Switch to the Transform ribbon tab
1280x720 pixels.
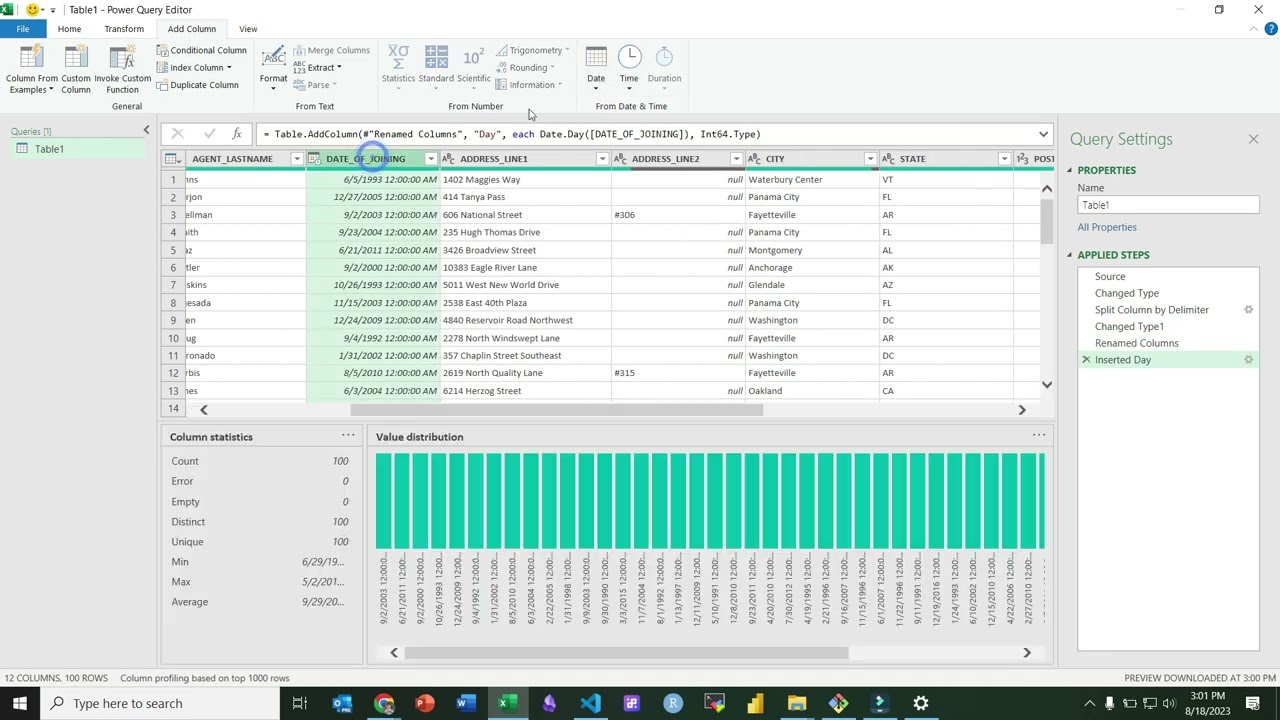(124, 29)
